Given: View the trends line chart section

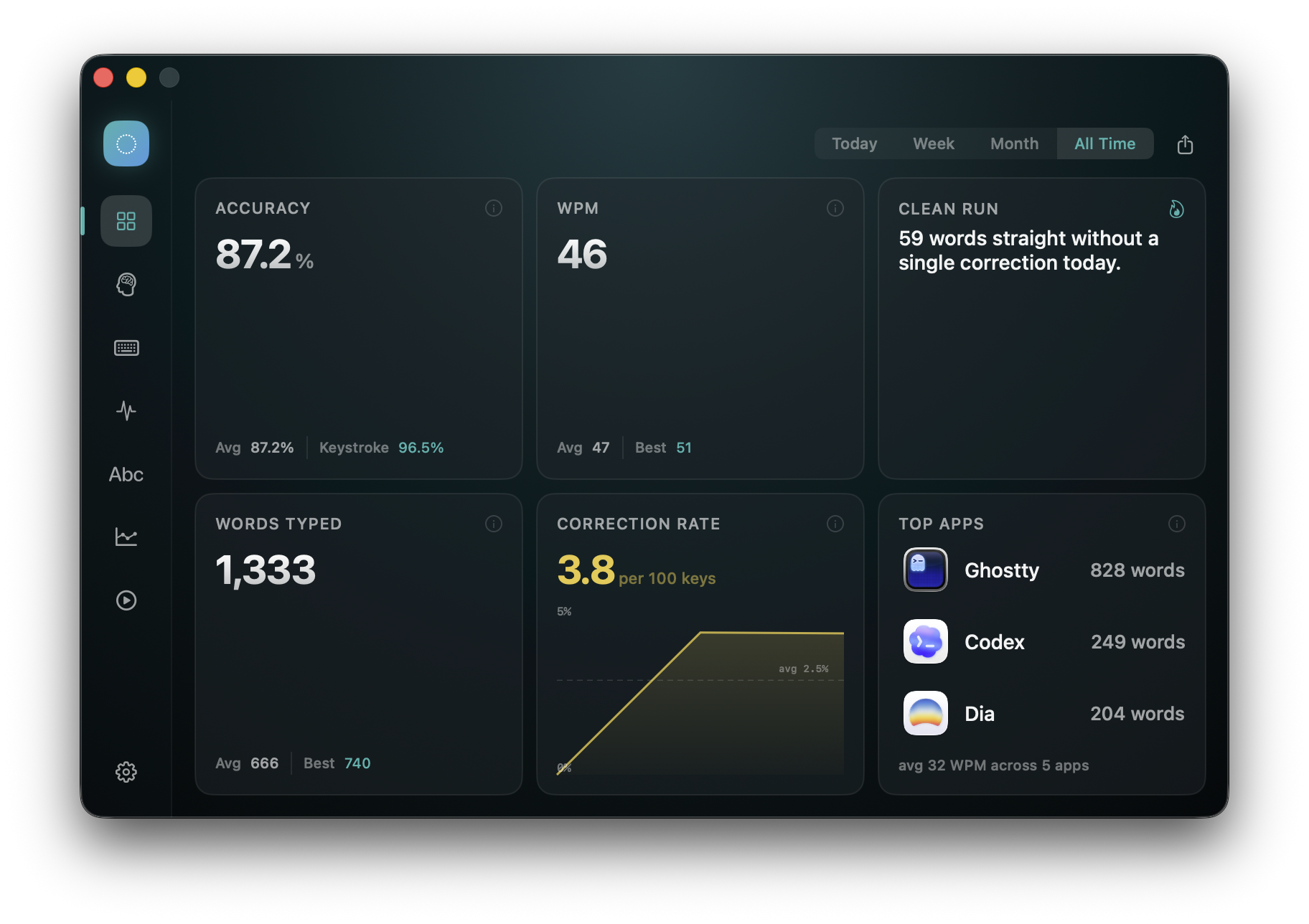Looking at the screenshot, I should point(126,537).
